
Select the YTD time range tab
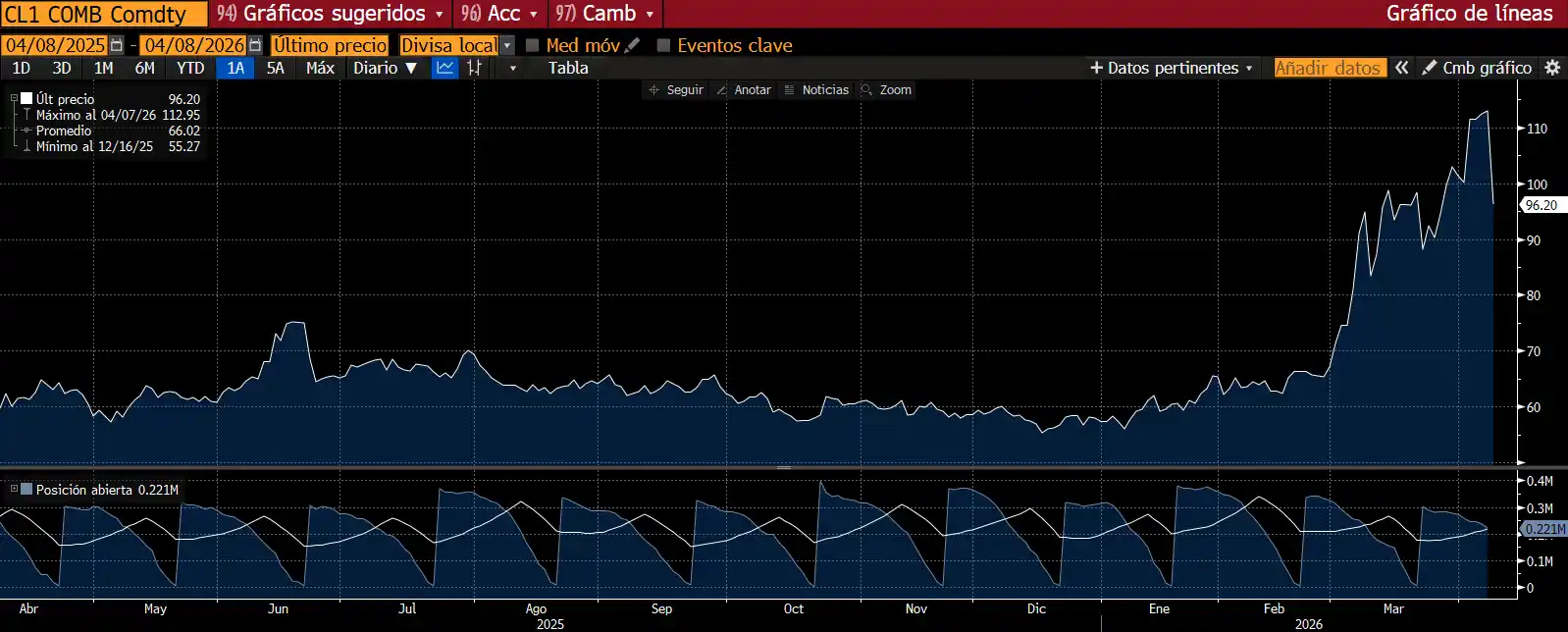[x=190, y=68]
